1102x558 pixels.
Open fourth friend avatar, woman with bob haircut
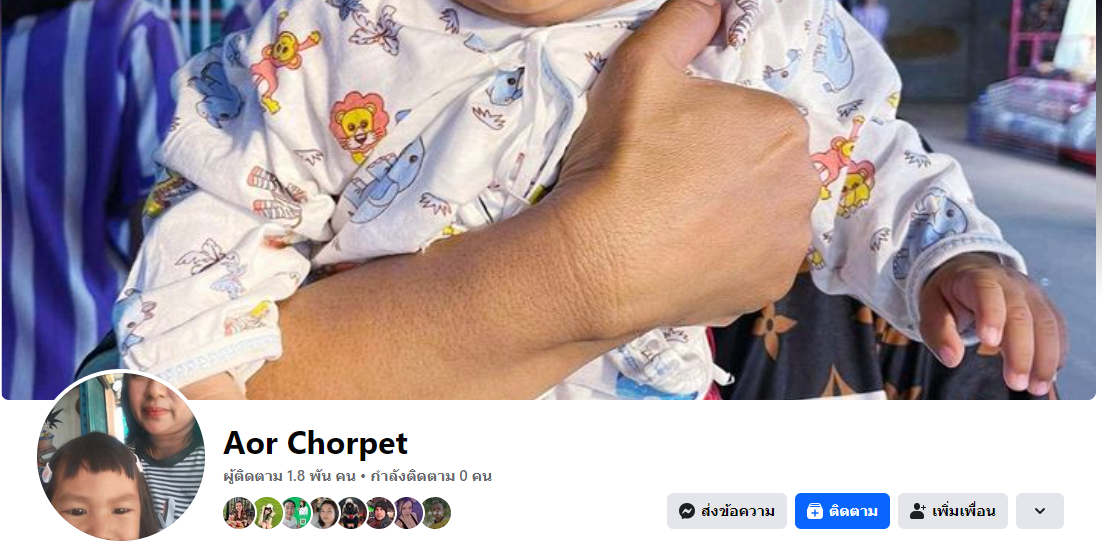point(323,513)
